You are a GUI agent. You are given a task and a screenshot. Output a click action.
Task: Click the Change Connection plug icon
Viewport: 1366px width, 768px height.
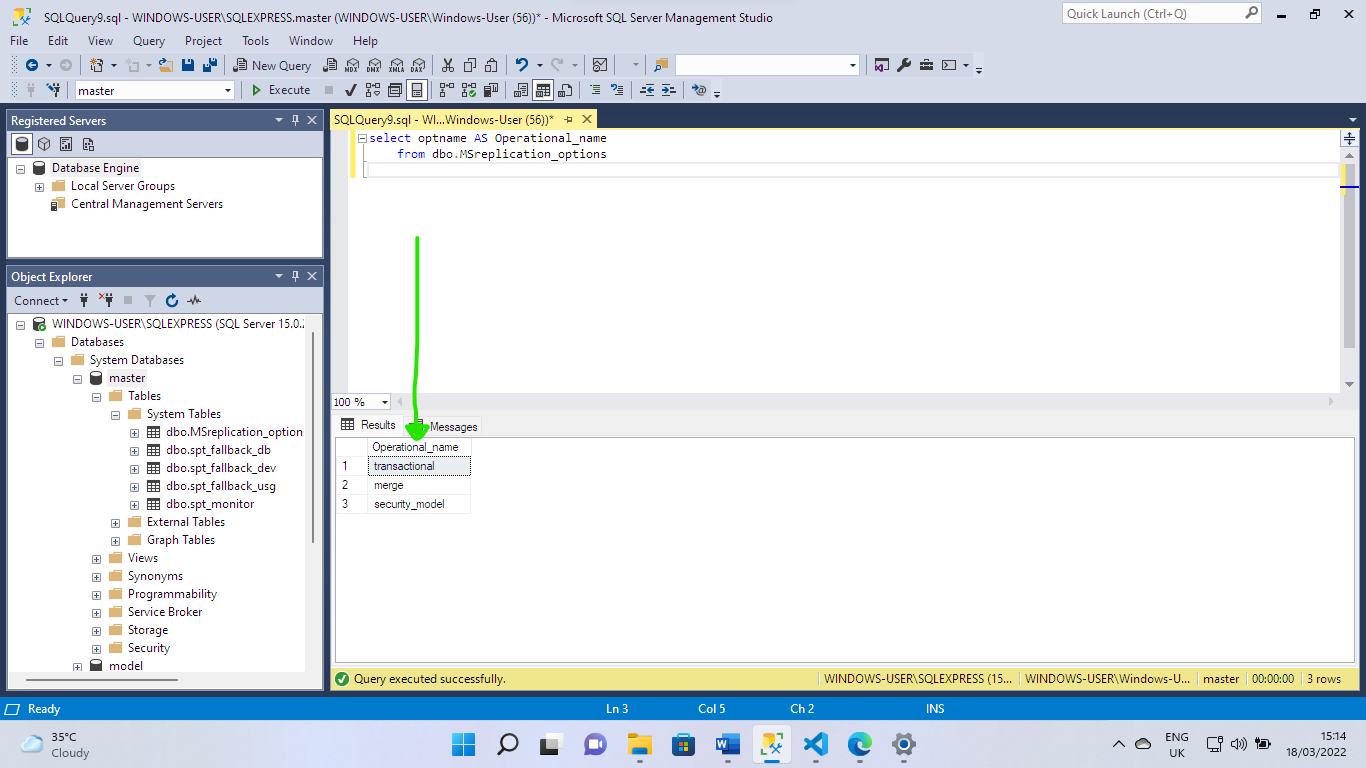click(x=54, y=90)
